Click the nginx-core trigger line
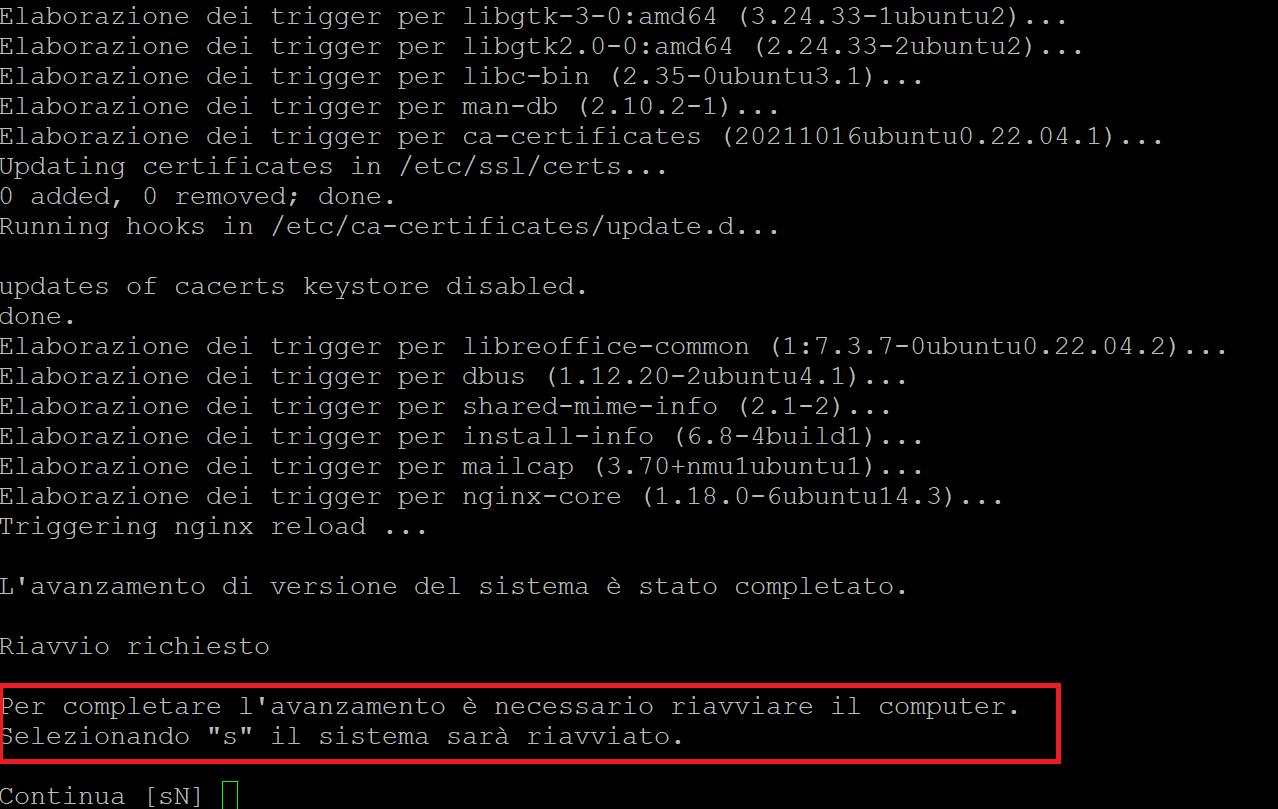This screenshot has width=1278, height=809. (x=502, y=496)
